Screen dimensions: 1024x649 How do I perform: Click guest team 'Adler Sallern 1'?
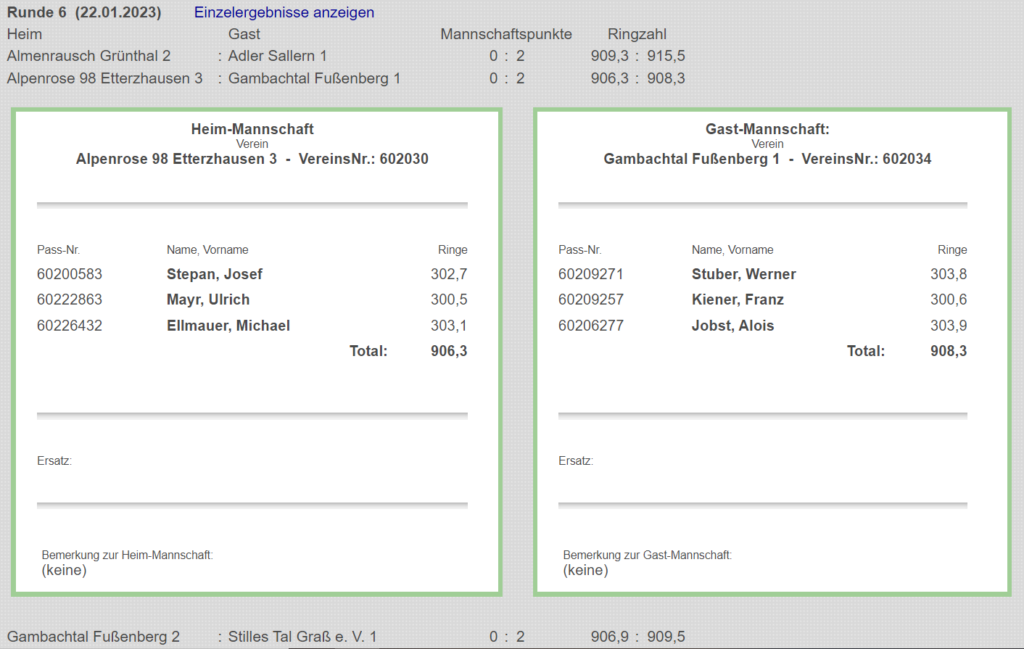[x=277, y=56]
